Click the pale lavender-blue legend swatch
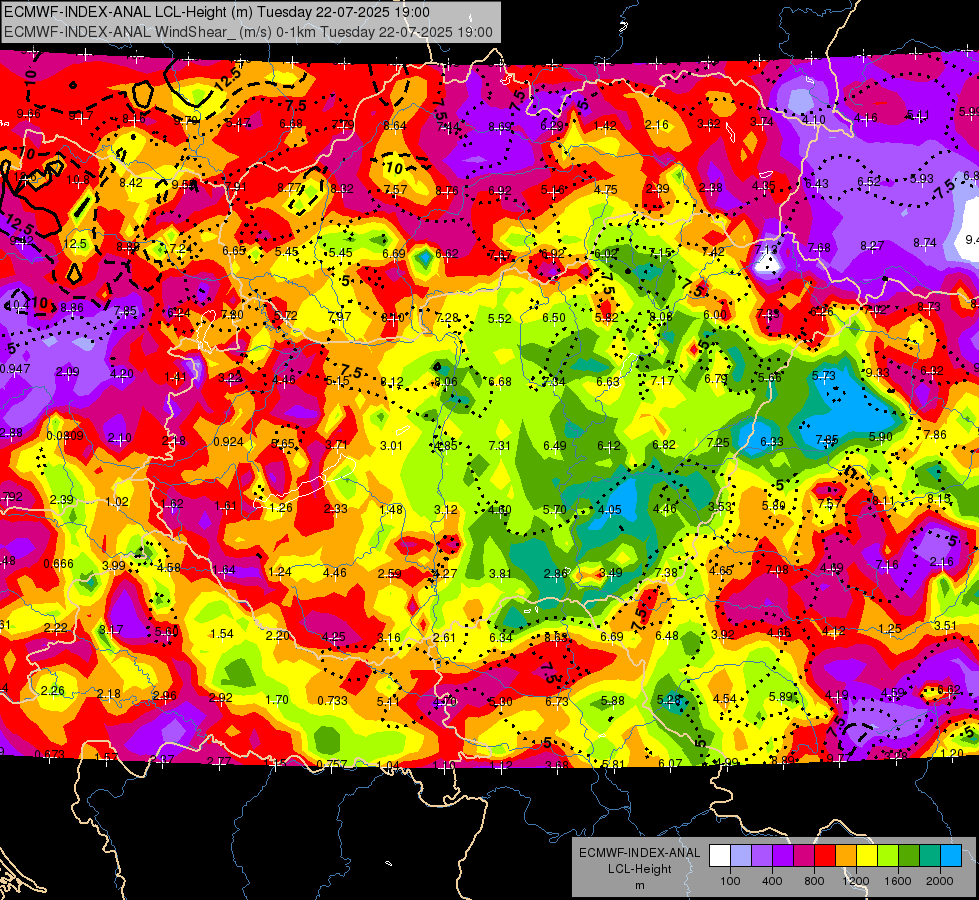The image size is (979, 900). click(x=741, y=855)
